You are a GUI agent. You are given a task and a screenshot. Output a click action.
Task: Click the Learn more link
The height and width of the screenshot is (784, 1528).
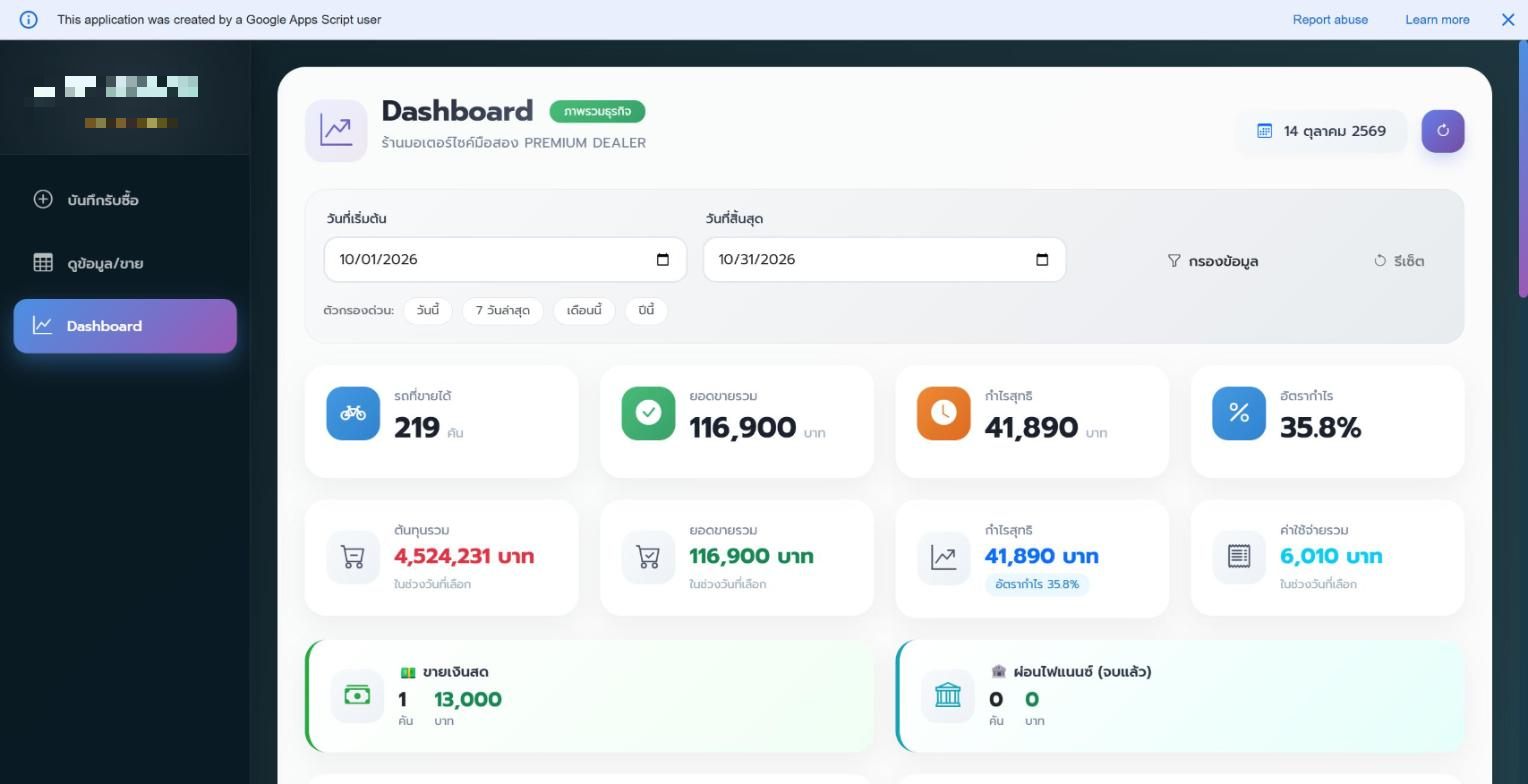[1437, 19]
